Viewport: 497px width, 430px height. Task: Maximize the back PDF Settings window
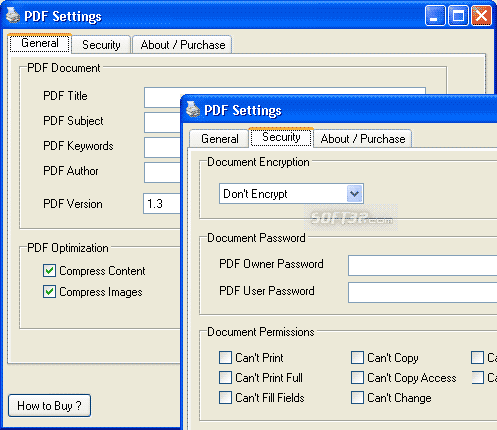[458, 16]
